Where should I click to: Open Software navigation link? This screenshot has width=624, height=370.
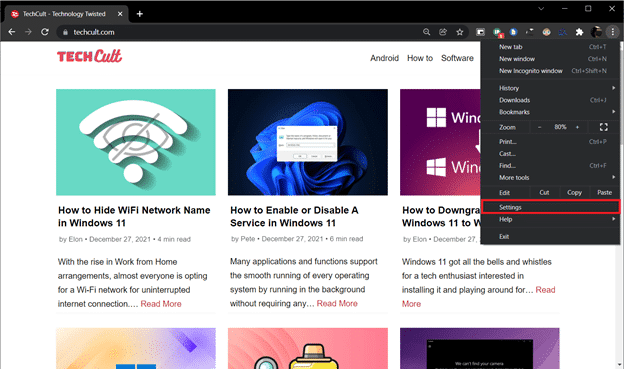[457, 58]
